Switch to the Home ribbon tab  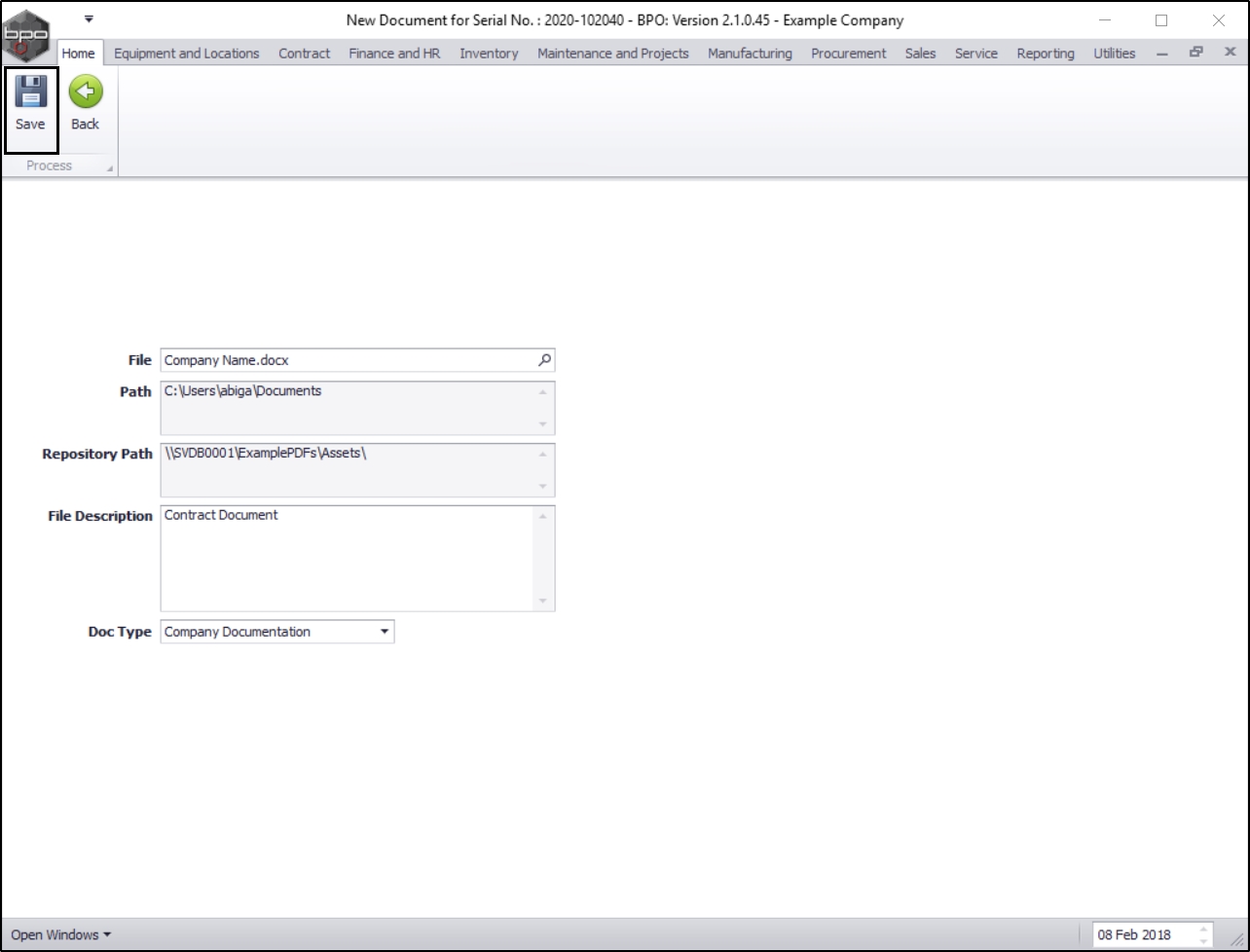coord(78,54)
